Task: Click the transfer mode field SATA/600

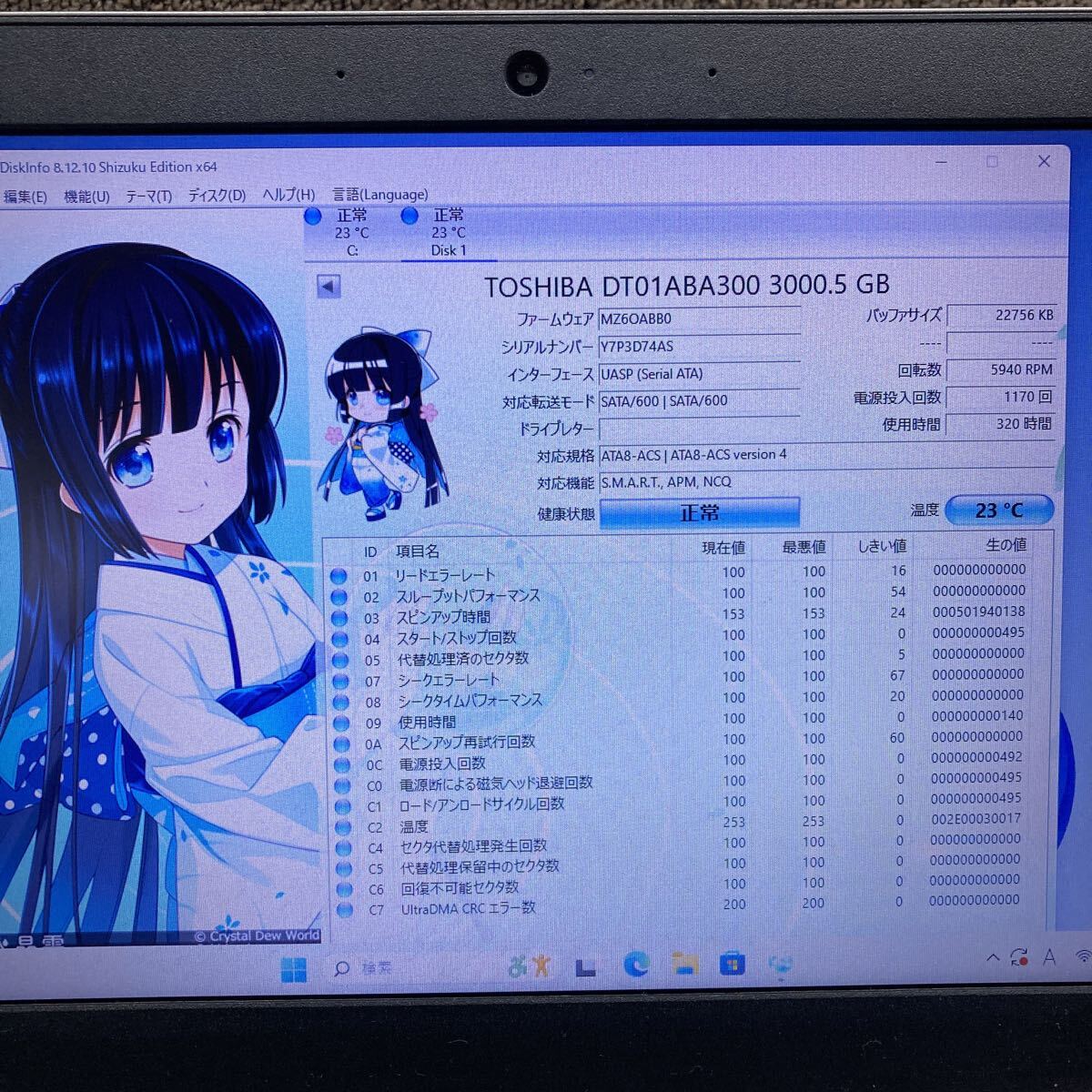Action: (x=699, y=400)
